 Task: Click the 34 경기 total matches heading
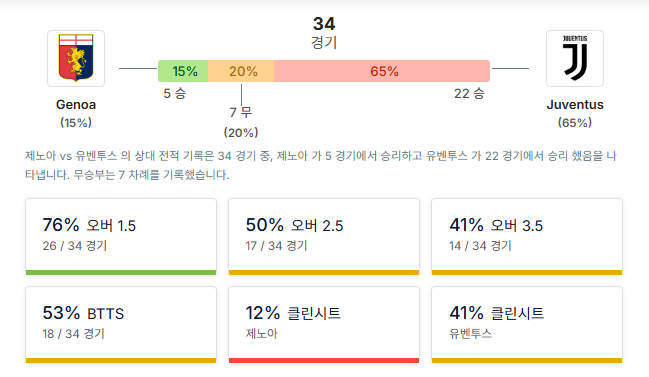[324, 32]
